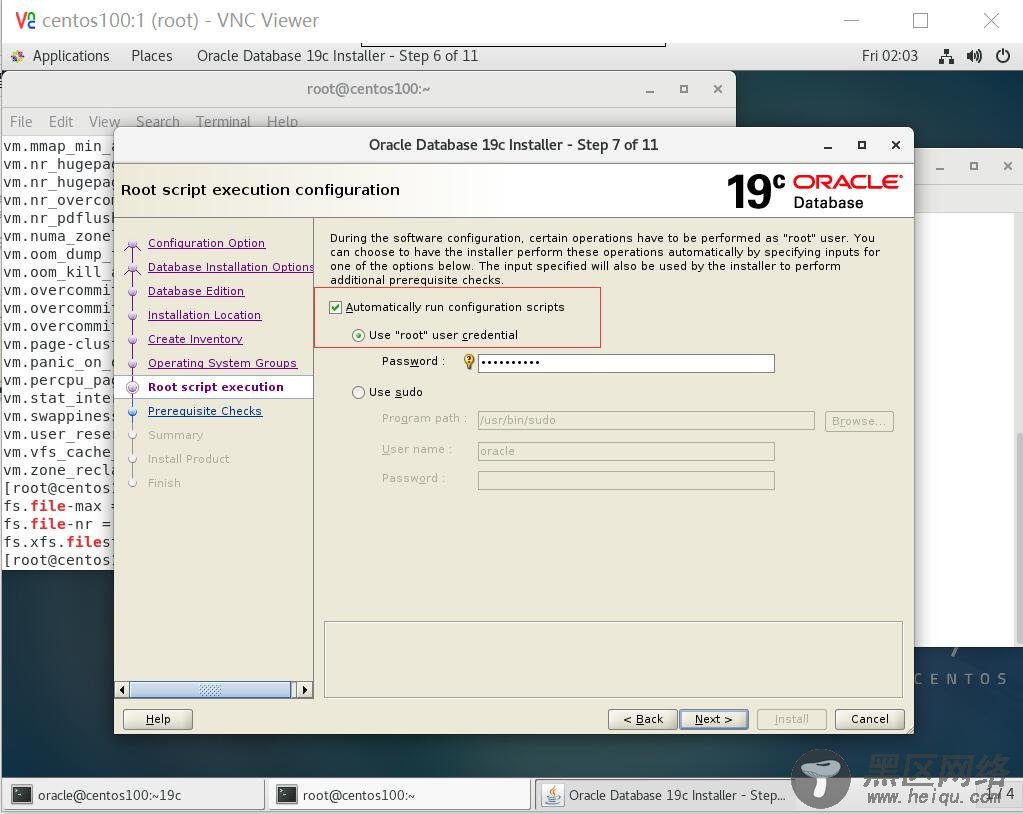Image resolution: width=1023 pixels, height=814 pixels.
Task: Click Oracle Database 19c Installer title in top bar
Action: point(337,56)
